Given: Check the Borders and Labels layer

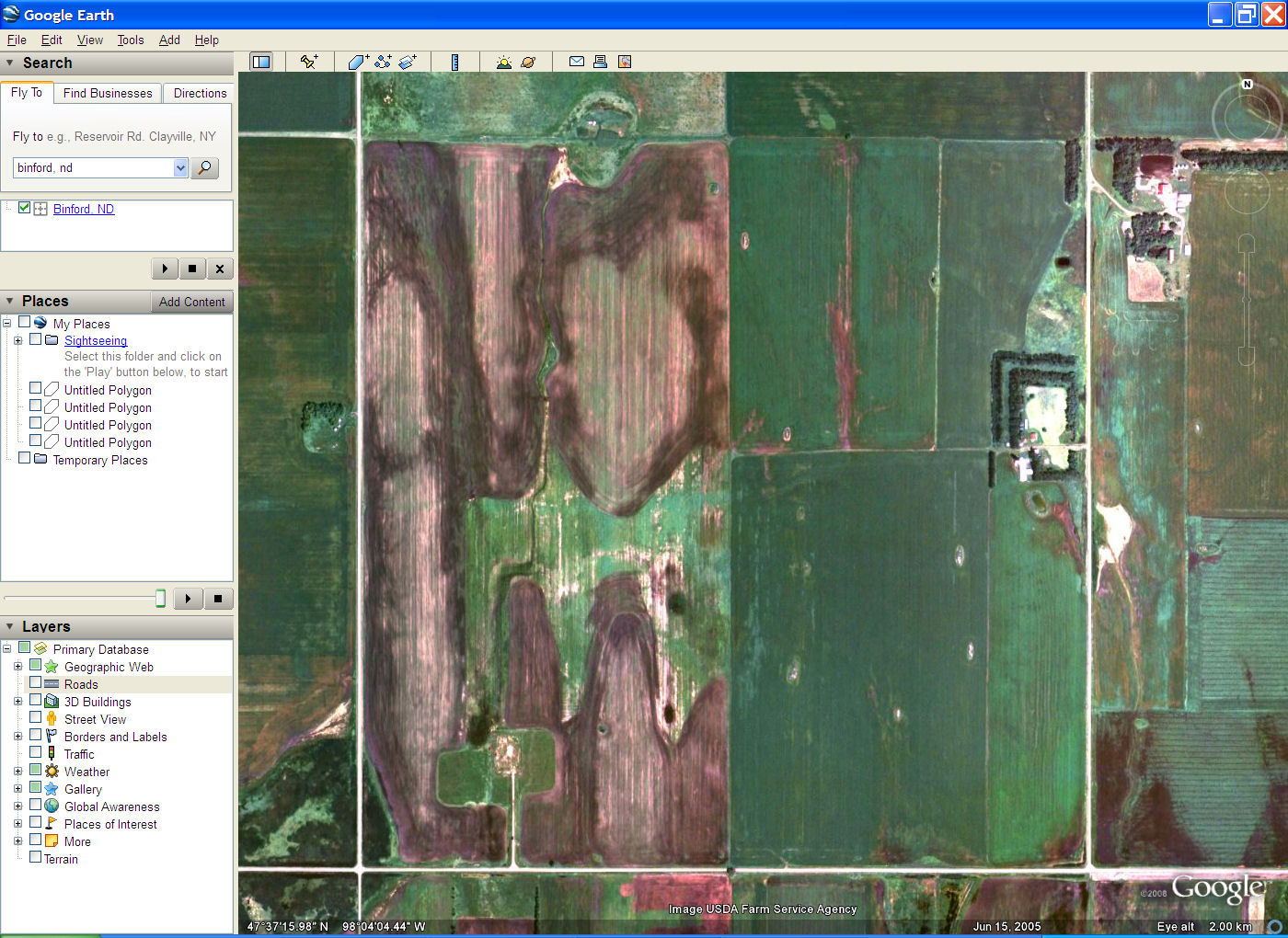Looking at the screenshot, I should [35, 735].
